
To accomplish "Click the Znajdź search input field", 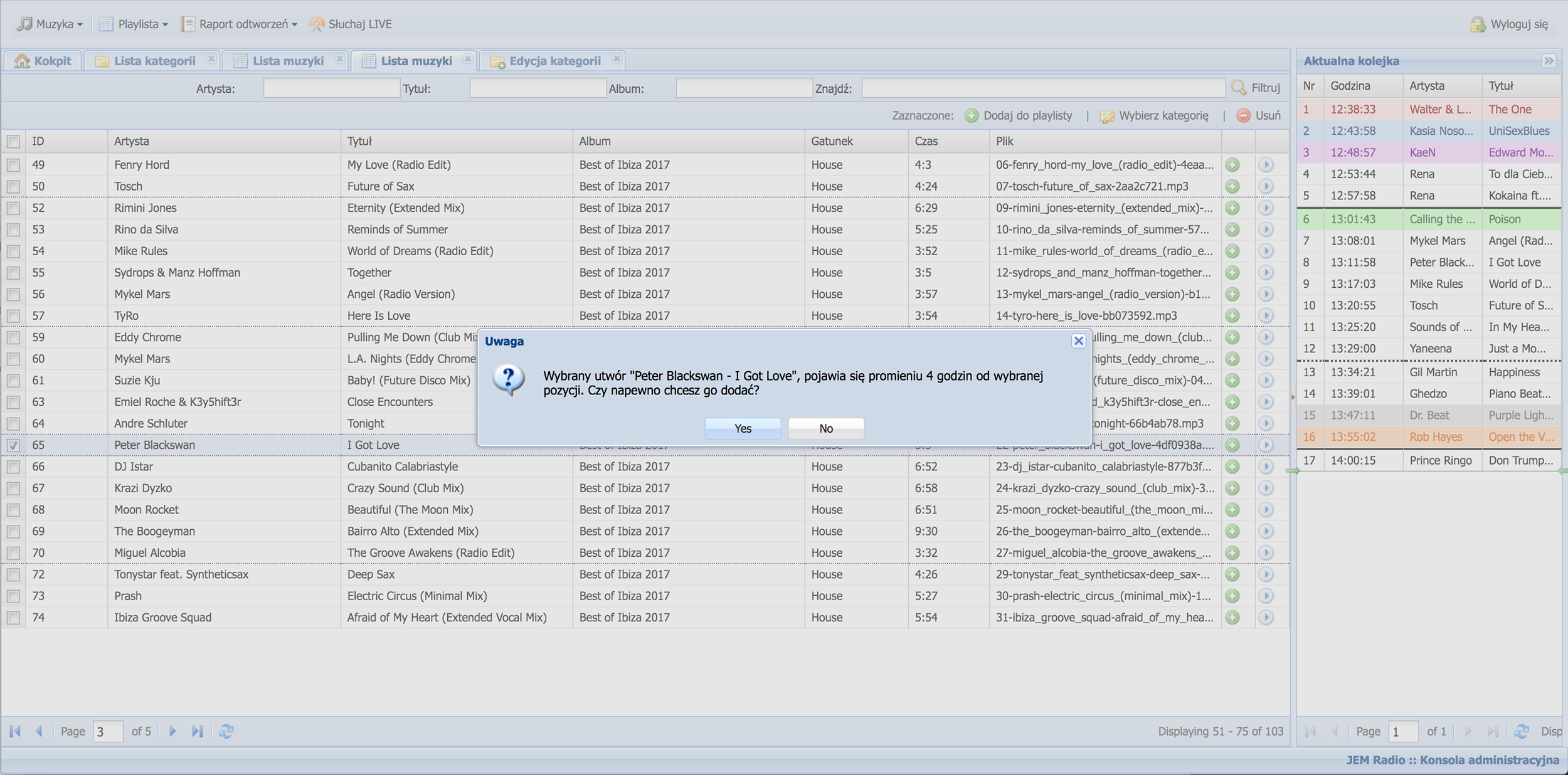I will (1043, 88).
